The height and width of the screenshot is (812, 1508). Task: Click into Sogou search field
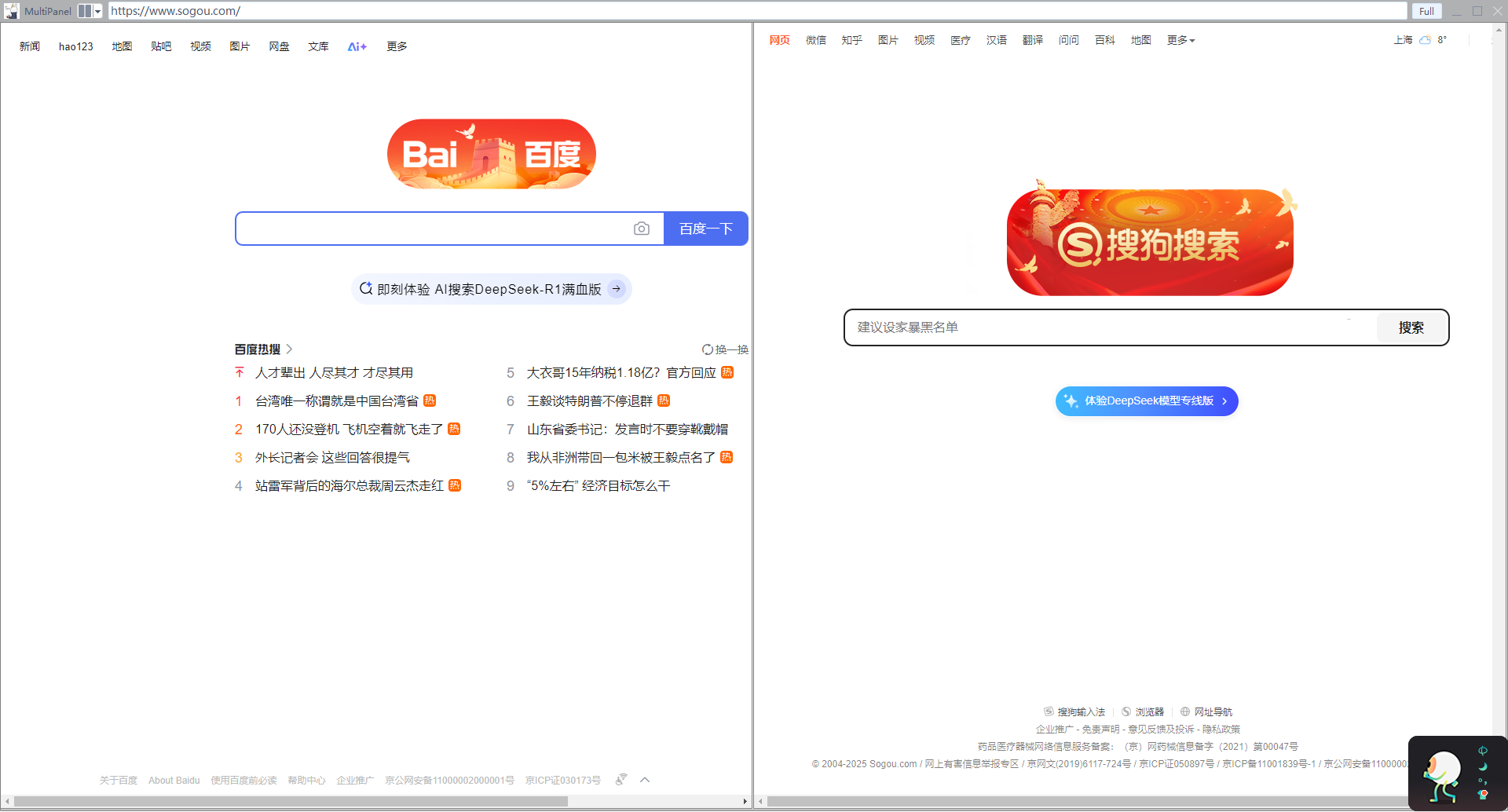[1111, 327]
